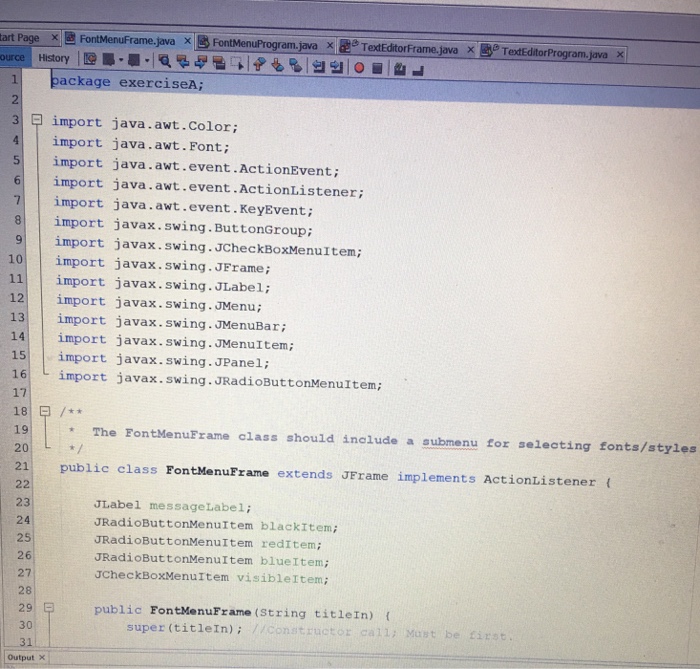Click on 'import java.awt.Font;' line
This screenshot has width=700, height=669.
tap(141, 145)
